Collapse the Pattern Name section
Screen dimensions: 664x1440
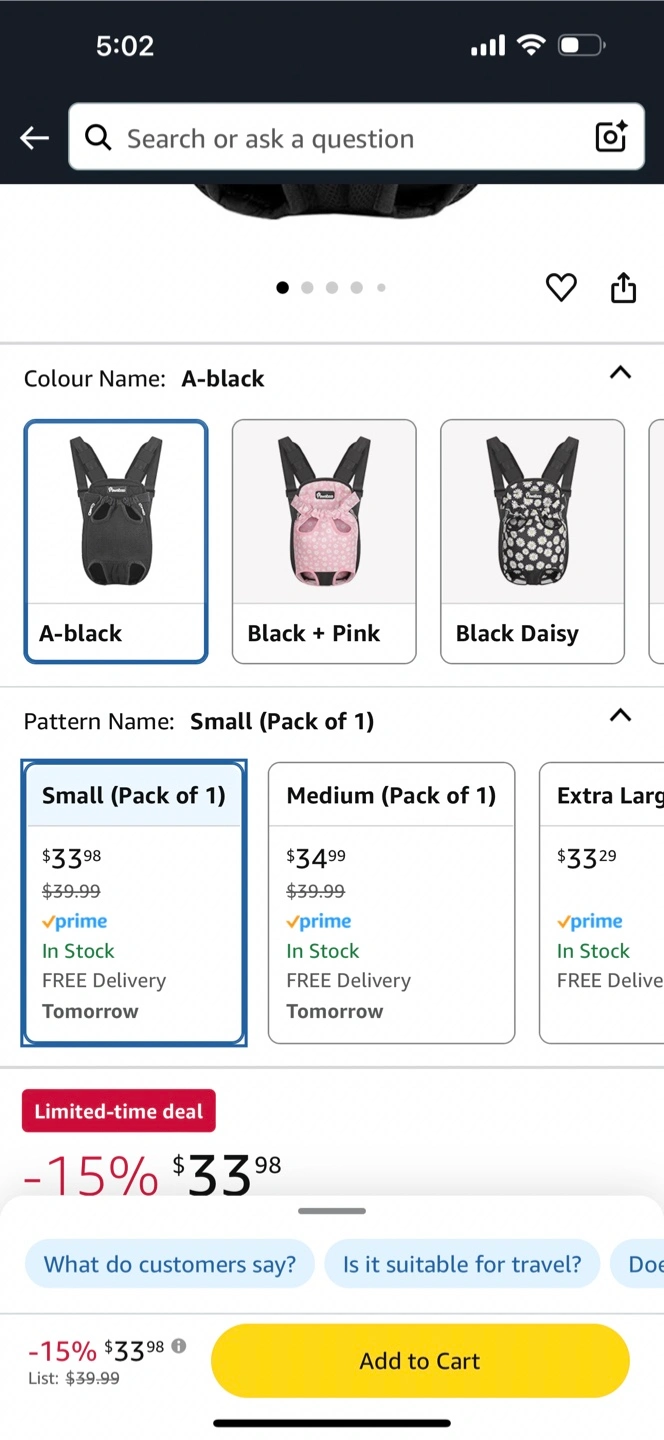point(620,715)
